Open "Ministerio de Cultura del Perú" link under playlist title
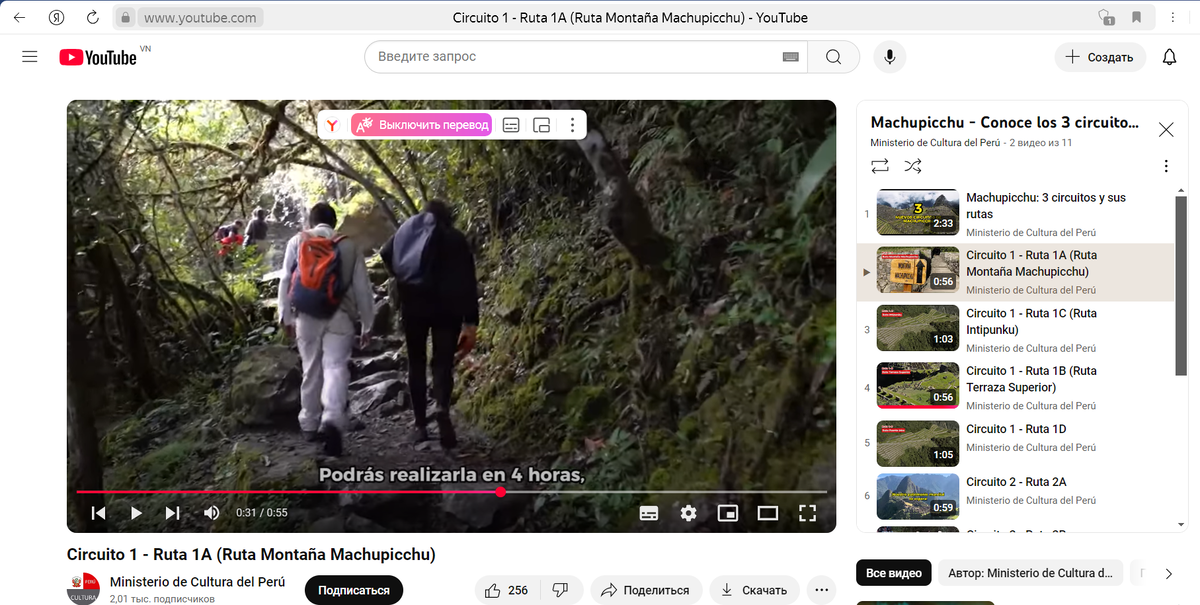Viewport: 1200px width, 605px height. (x=935, y=143)
